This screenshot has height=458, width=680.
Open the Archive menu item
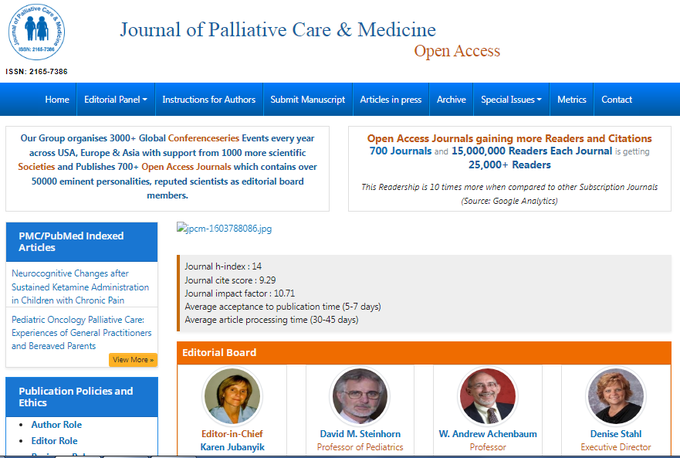451,100
